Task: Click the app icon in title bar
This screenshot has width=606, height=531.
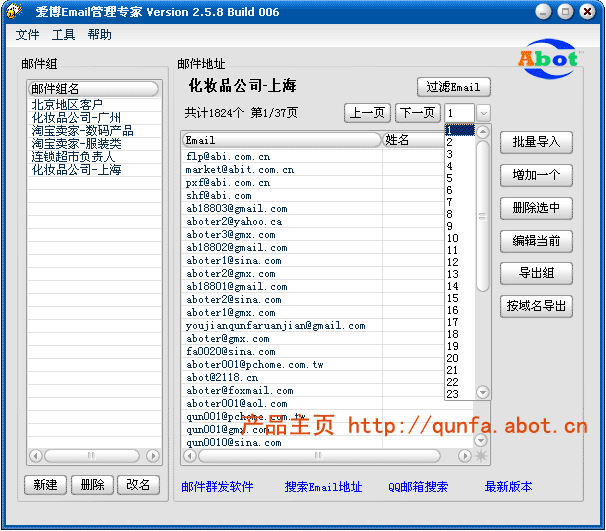Action: click(x=13, y=11)
